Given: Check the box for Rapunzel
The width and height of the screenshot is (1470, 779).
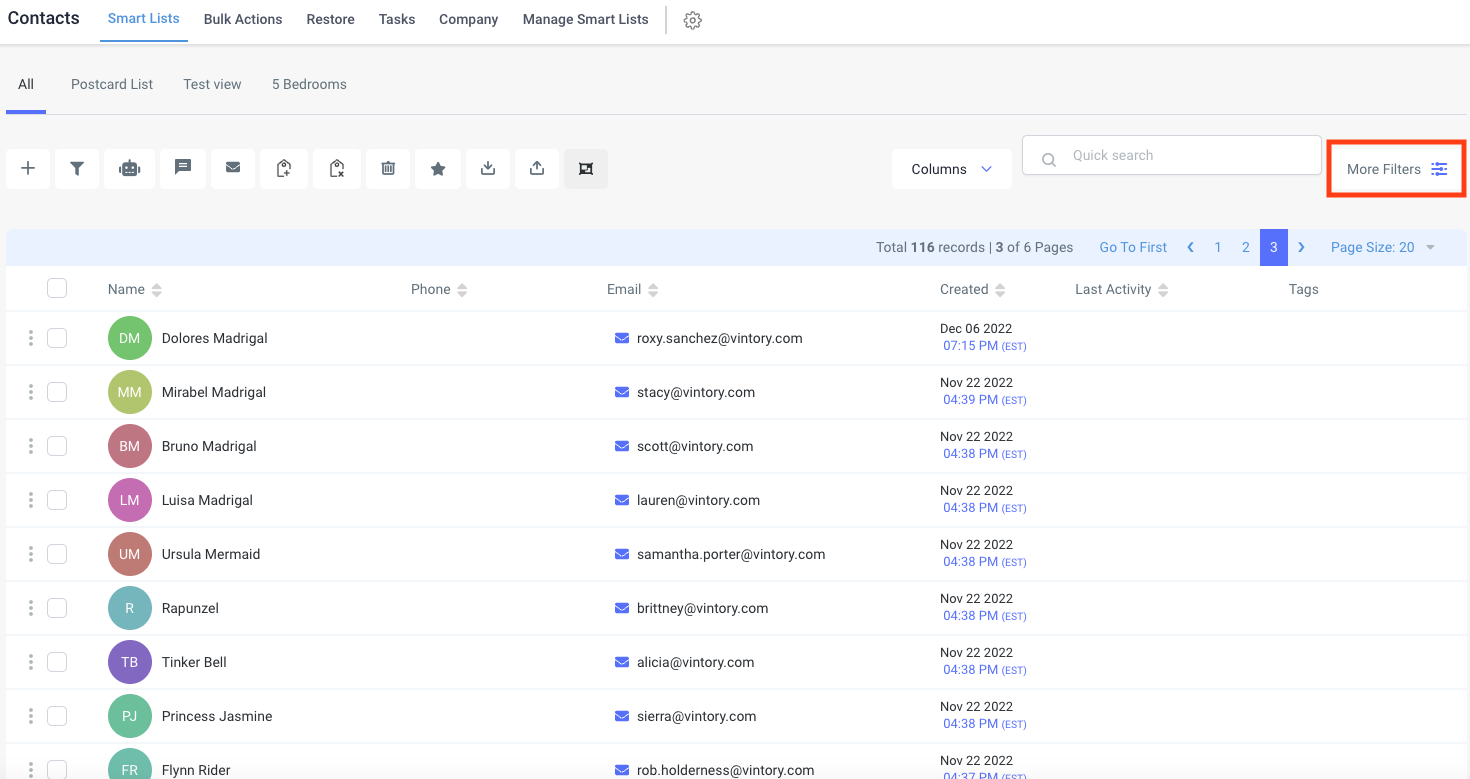Looking at the screenshot, I should [57, 608].
